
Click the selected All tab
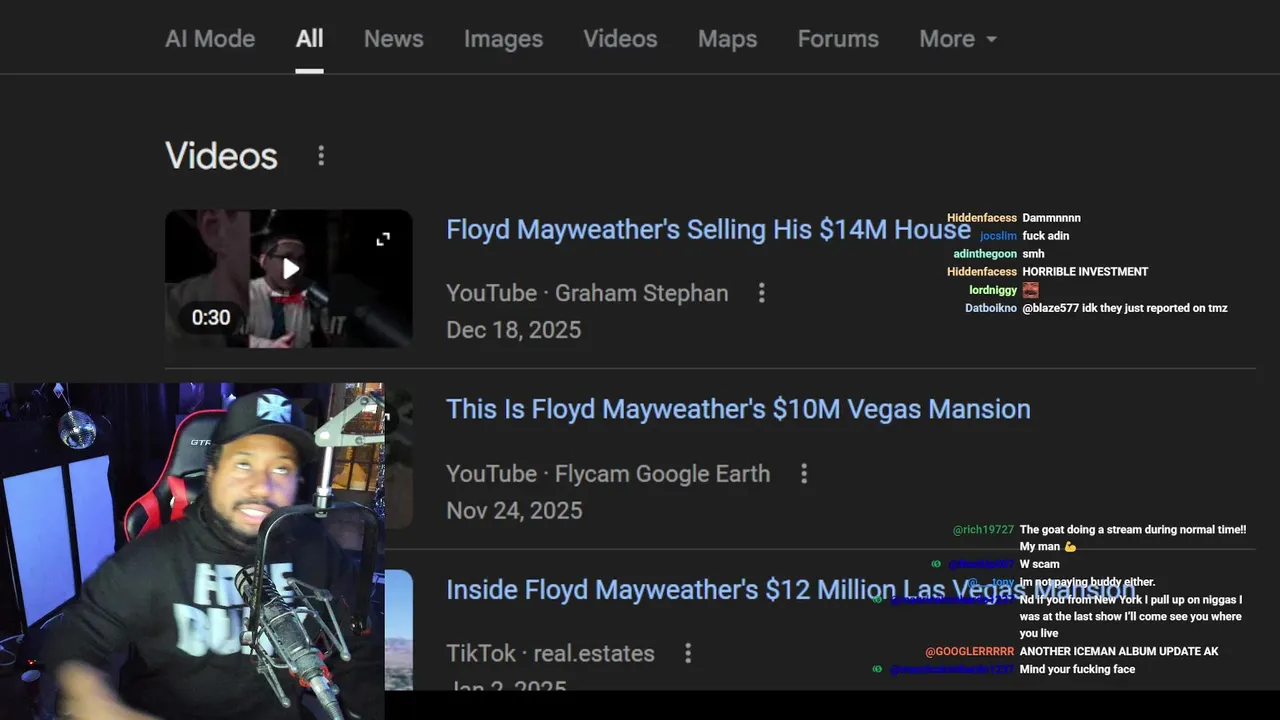click(309, 39)
